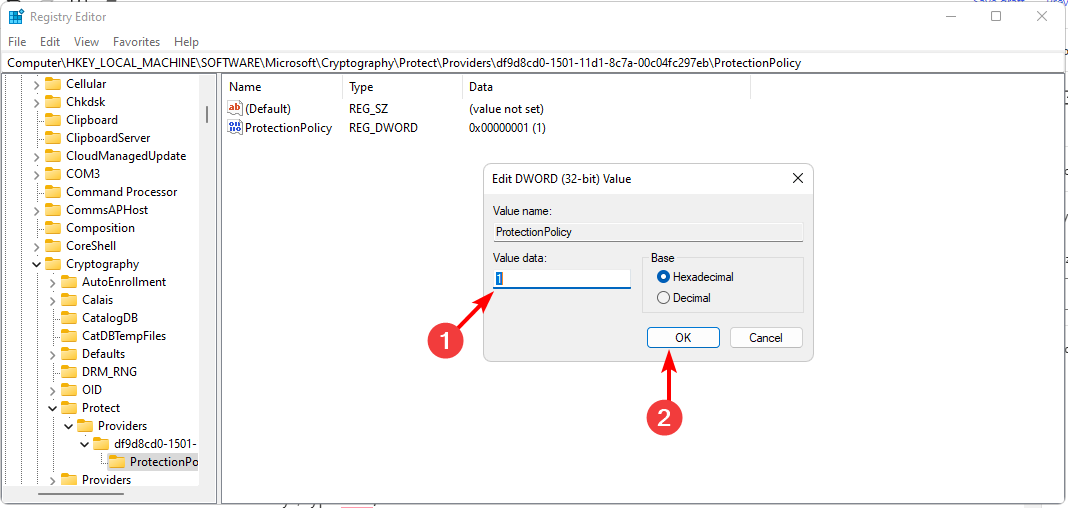This screenshot has width=1068, height=508.
Task: Open the File menu
Action: [x=17, y=42]
